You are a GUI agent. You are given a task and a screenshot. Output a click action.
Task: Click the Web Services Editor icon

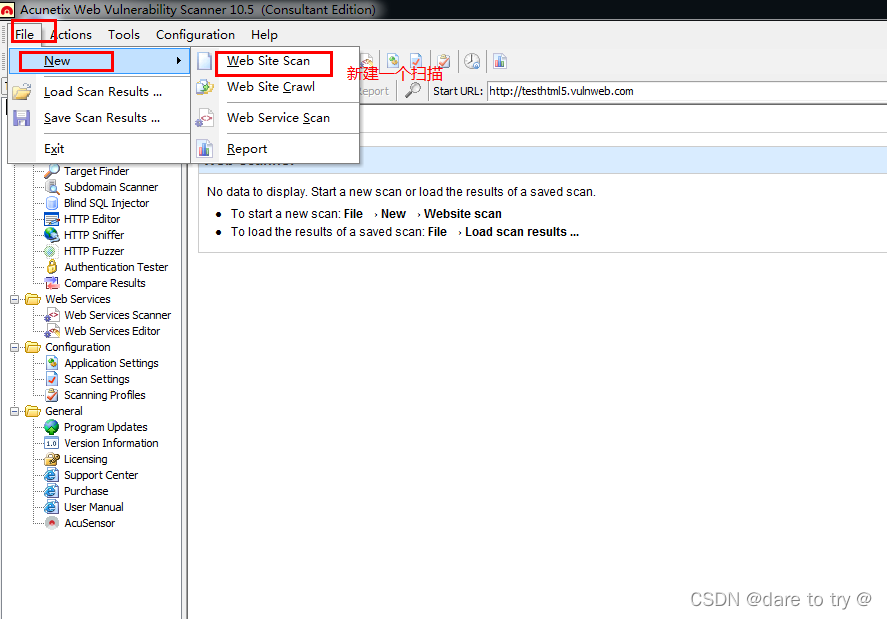(52, 331)
